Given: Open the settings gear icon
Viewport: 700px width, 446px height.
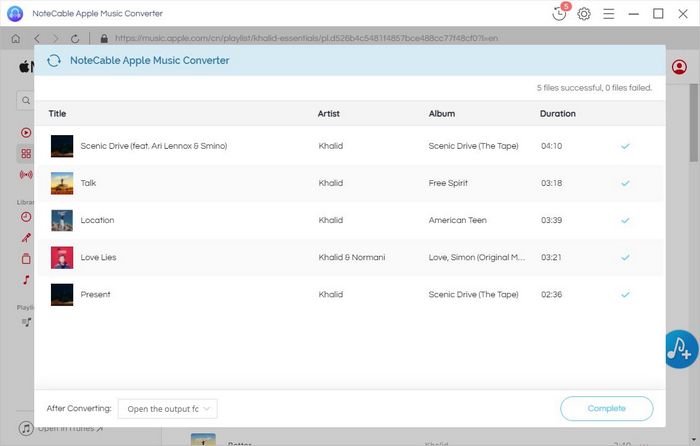Looking at the screenshot, I should (x=584, y=14).
